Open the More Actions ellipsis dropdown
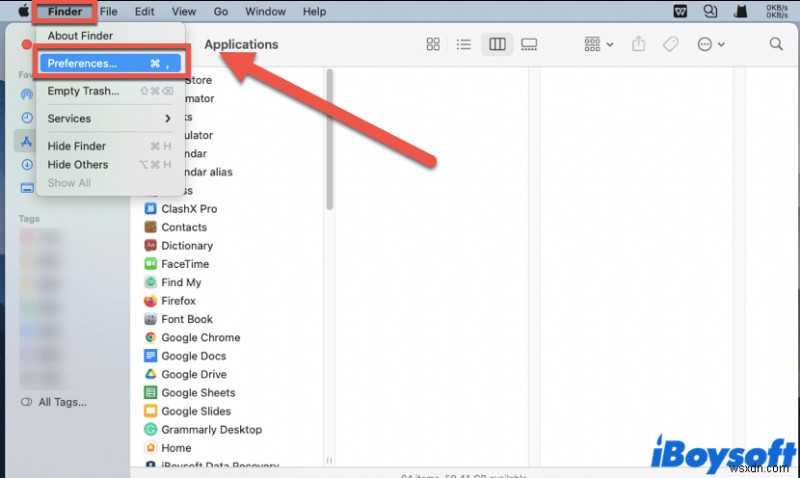Image resolution: width=800 pixels, height=478 pixels. (710, 44)
